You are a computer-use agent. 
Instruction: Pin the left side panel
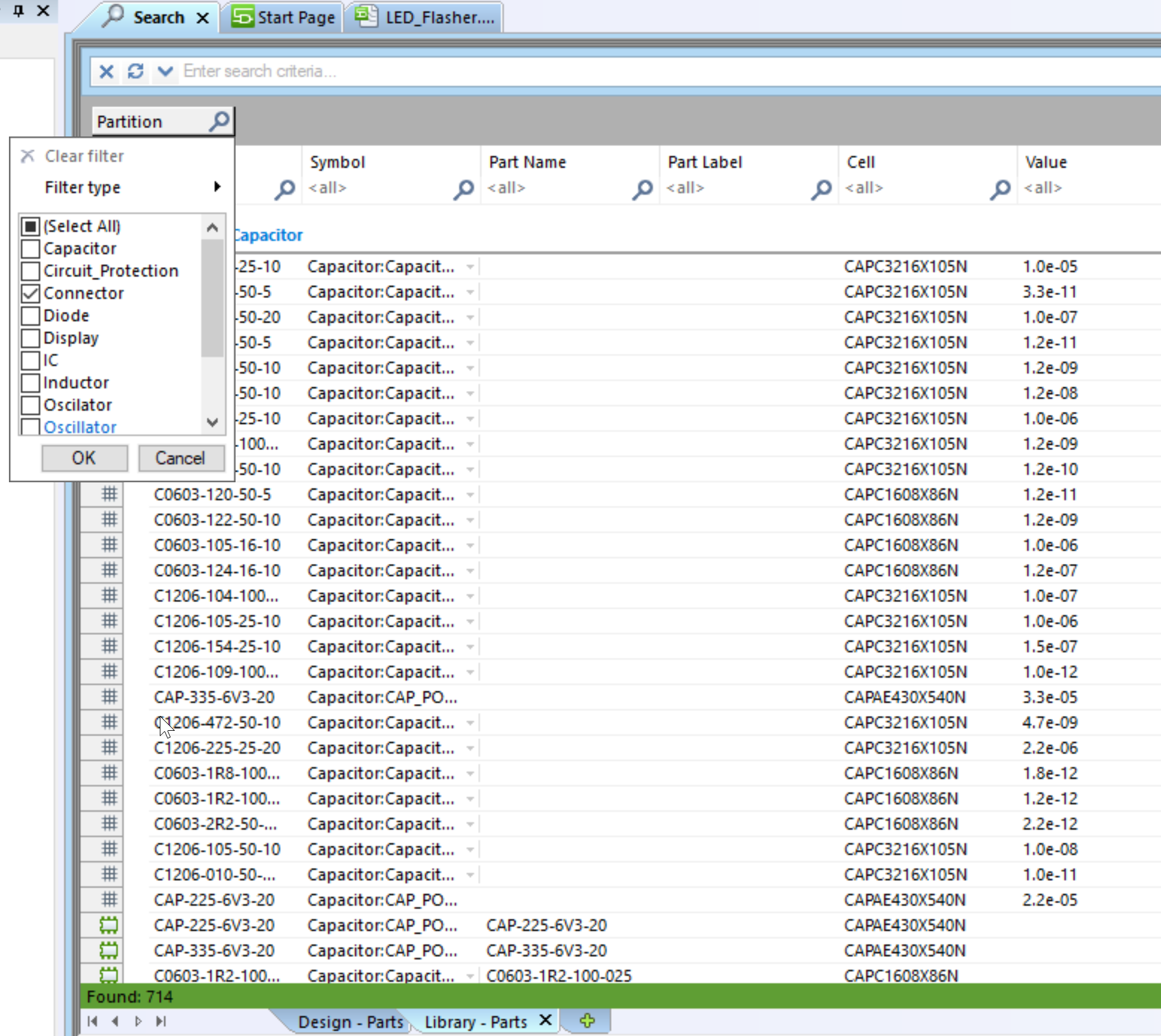pos(18,11)
